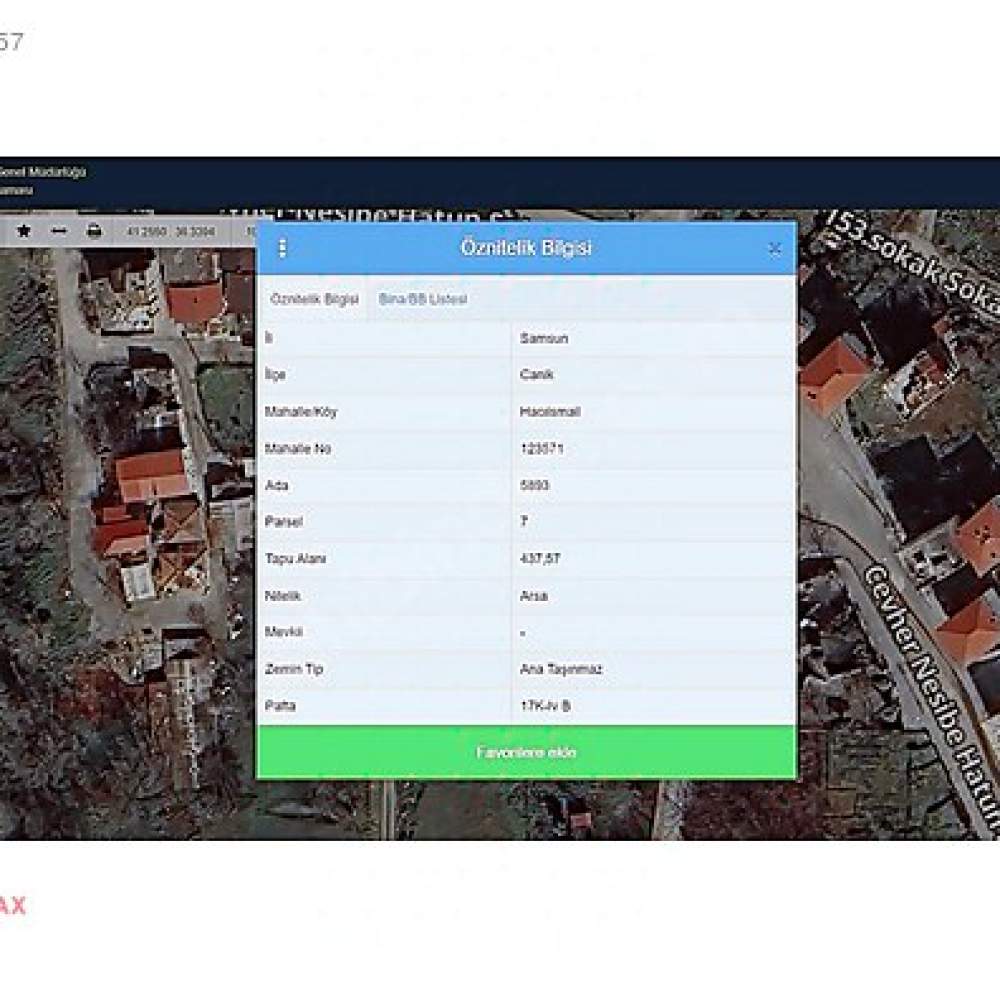The width and height of the screenshot is (1000, 1000).
Task: Switch to the Öznitelik Bilgisi tab
Action: (x=314, y=299)
